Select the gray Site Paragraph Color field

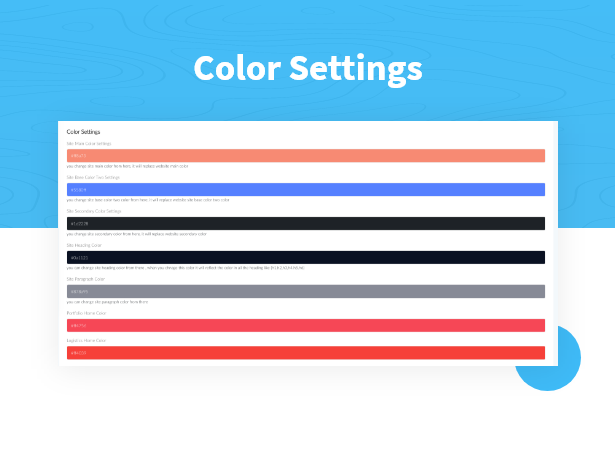click(306, 291)
